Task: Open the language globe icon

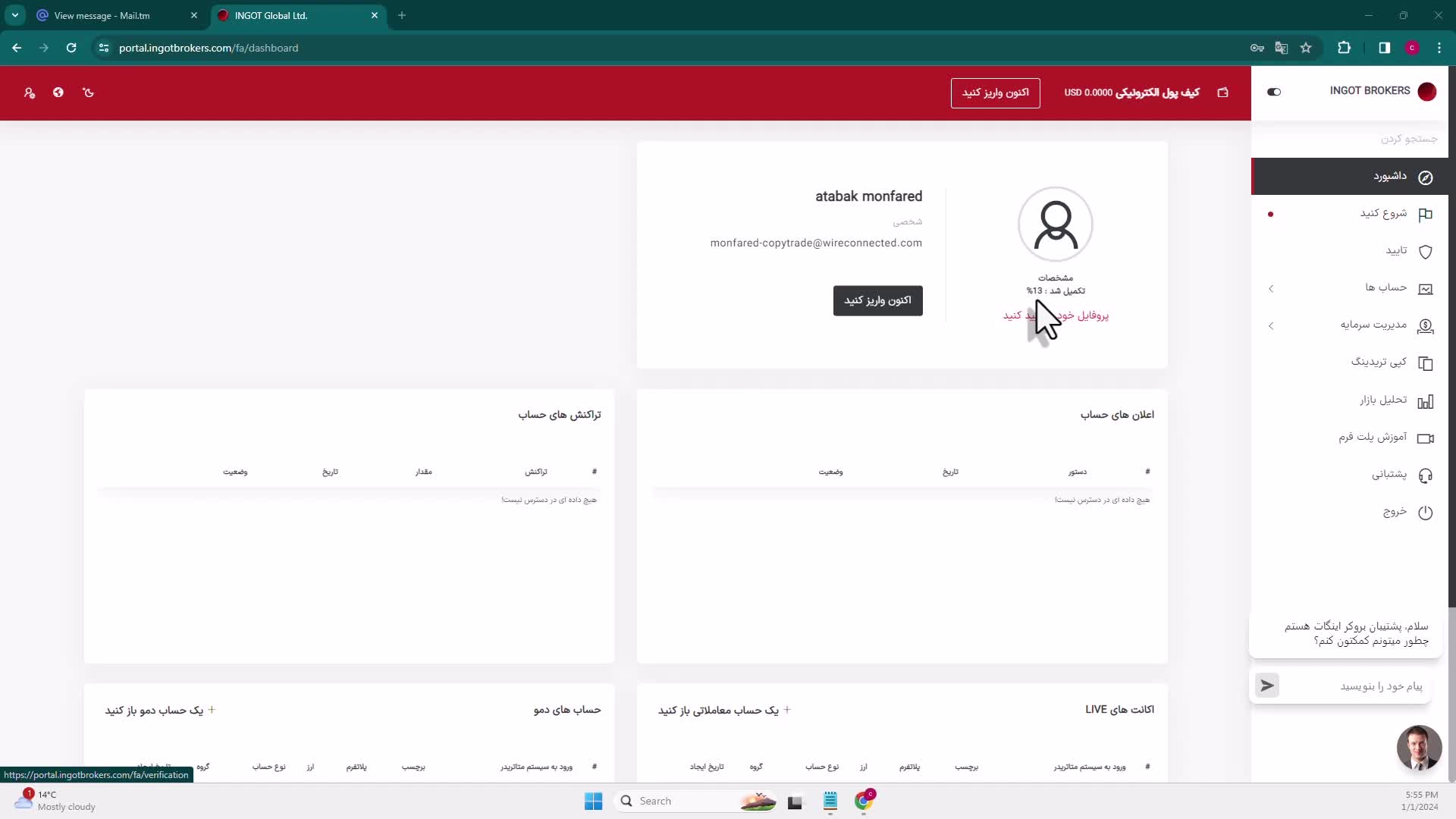Action: tap(58, 93)
